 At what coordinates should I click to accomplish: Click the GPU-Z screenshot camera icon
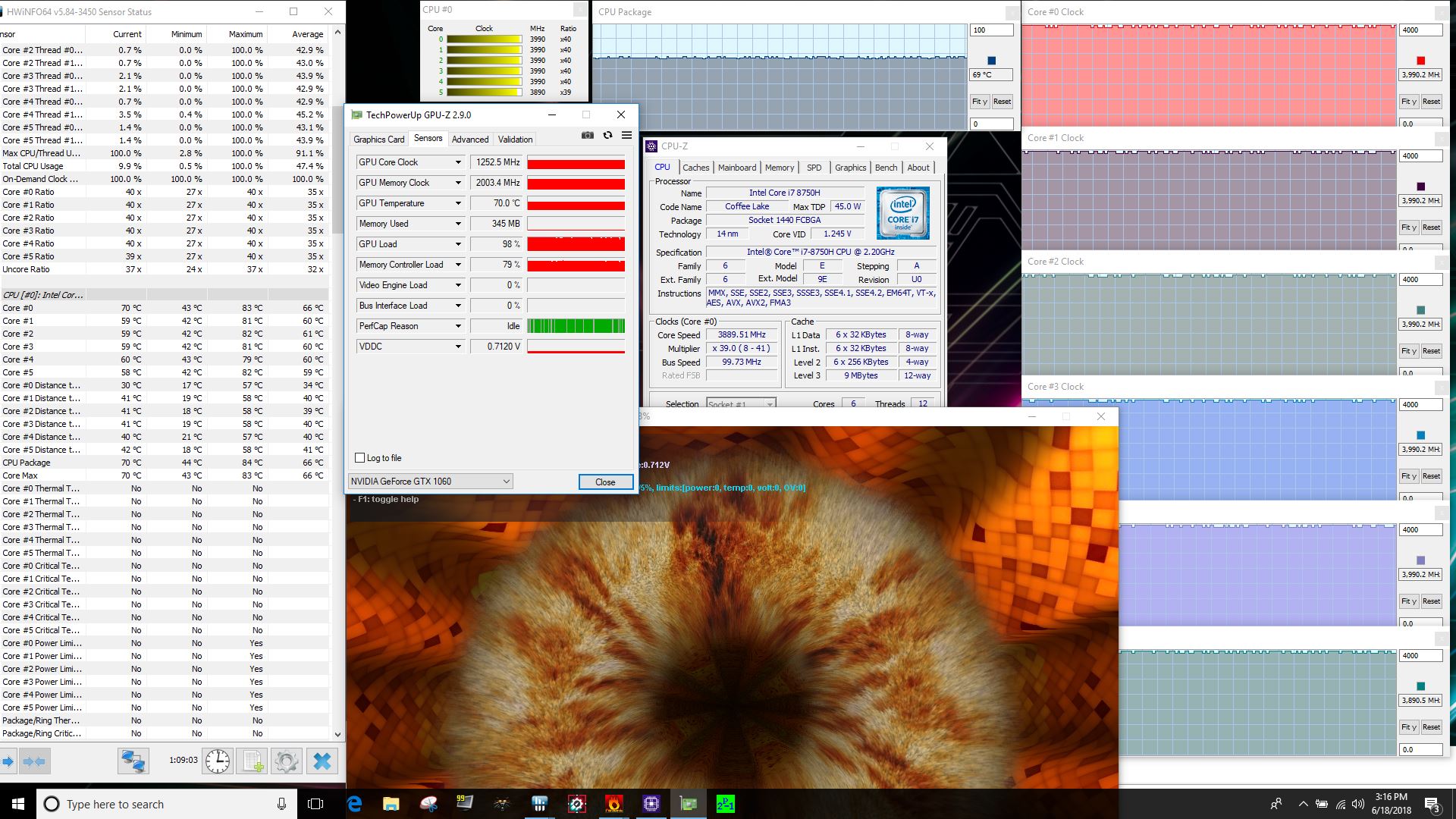pos(587,135)
